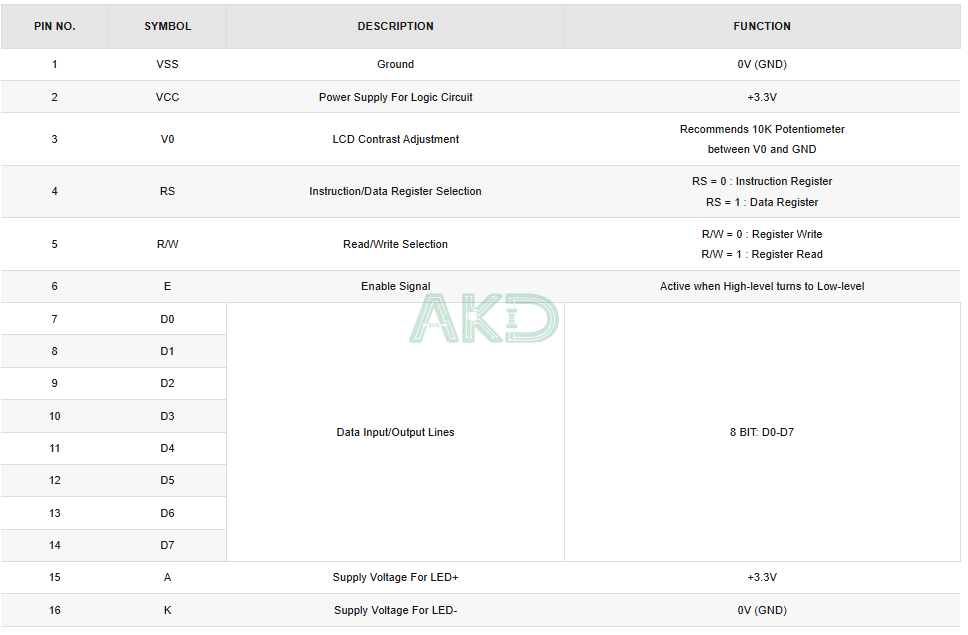Select the Supply Voltage For LED- cell
Viewport: 968px width, 635px height.
click(x=396, y=610)
